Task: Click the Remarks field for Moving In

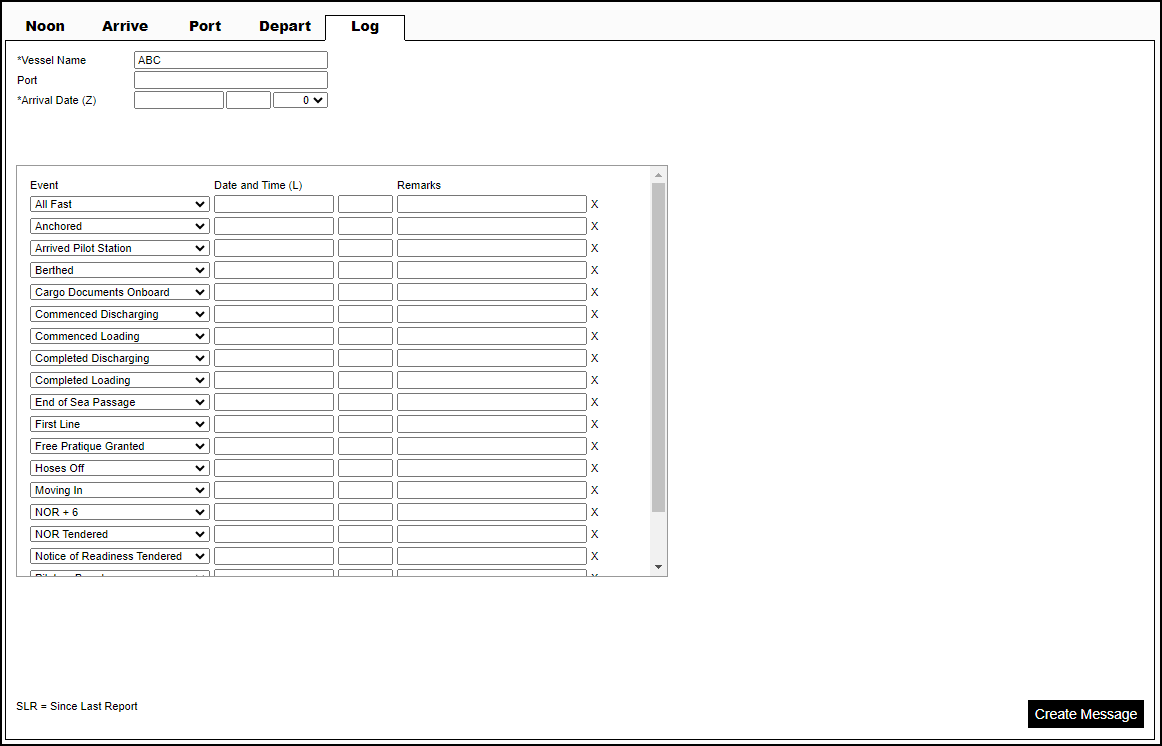Action: 491,490
